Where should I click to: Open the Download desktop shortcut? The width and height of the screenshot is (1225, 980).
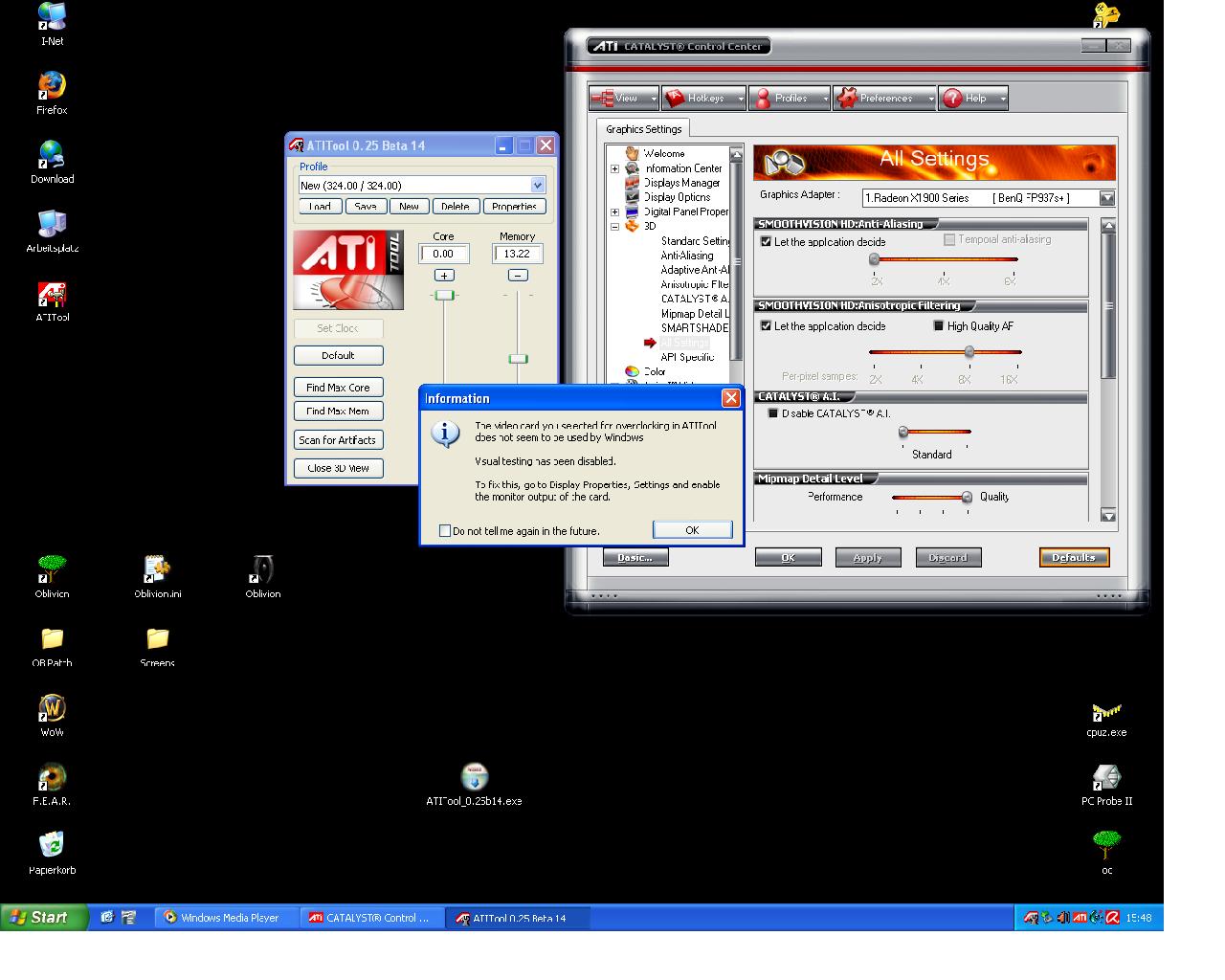[52, 162]
